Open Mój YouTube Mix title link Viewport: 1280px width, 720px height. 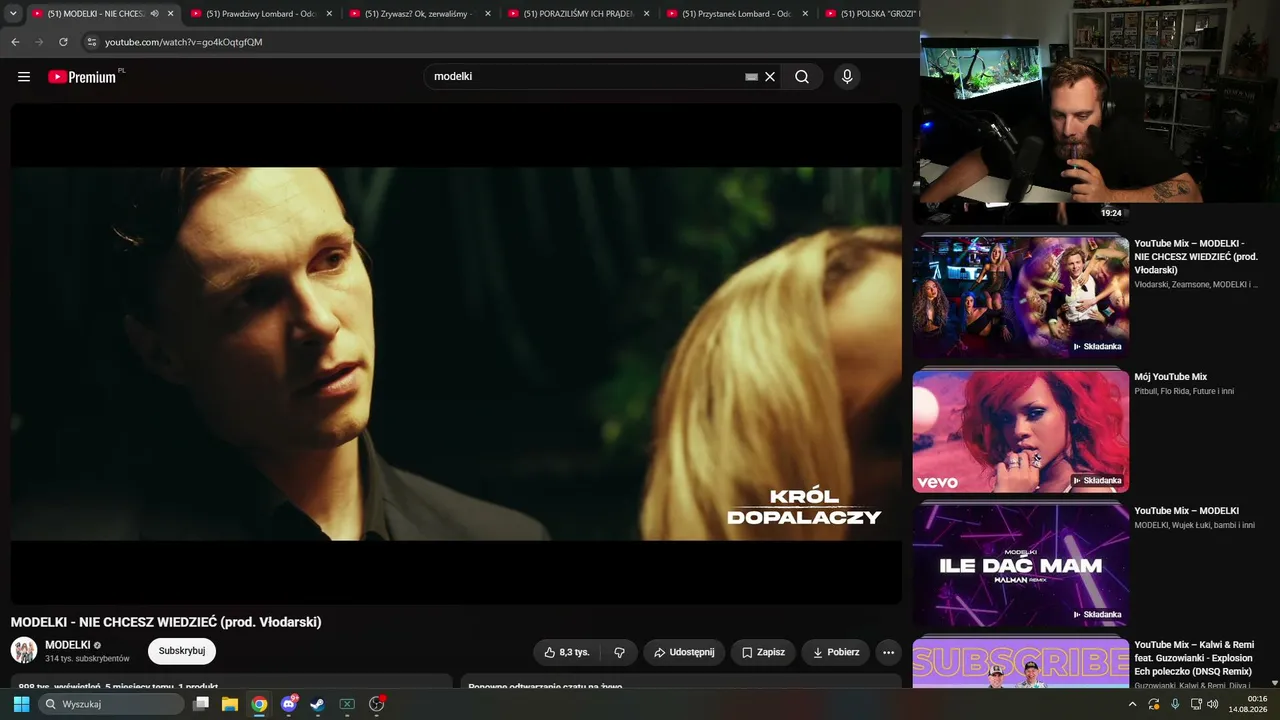tap(1171, 377)
